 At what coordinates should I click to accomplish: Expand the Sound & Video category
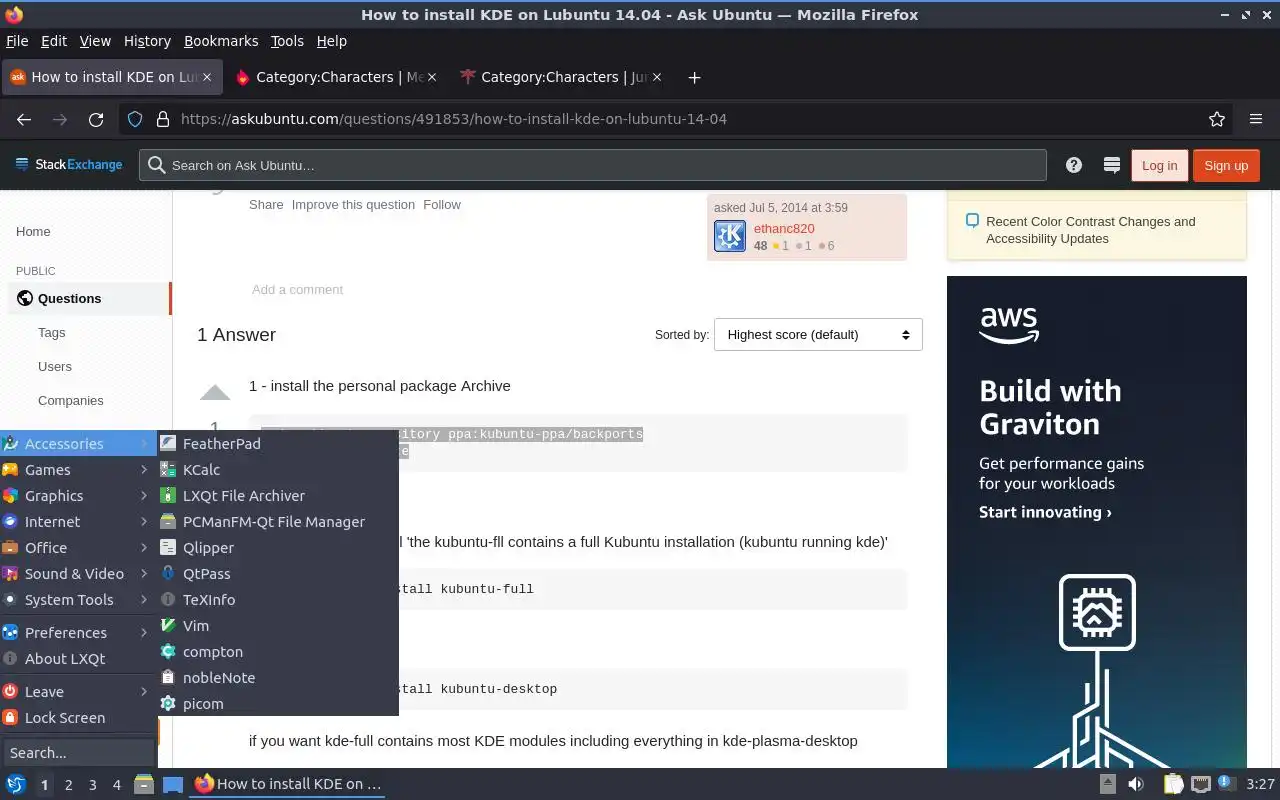[78, 574]
